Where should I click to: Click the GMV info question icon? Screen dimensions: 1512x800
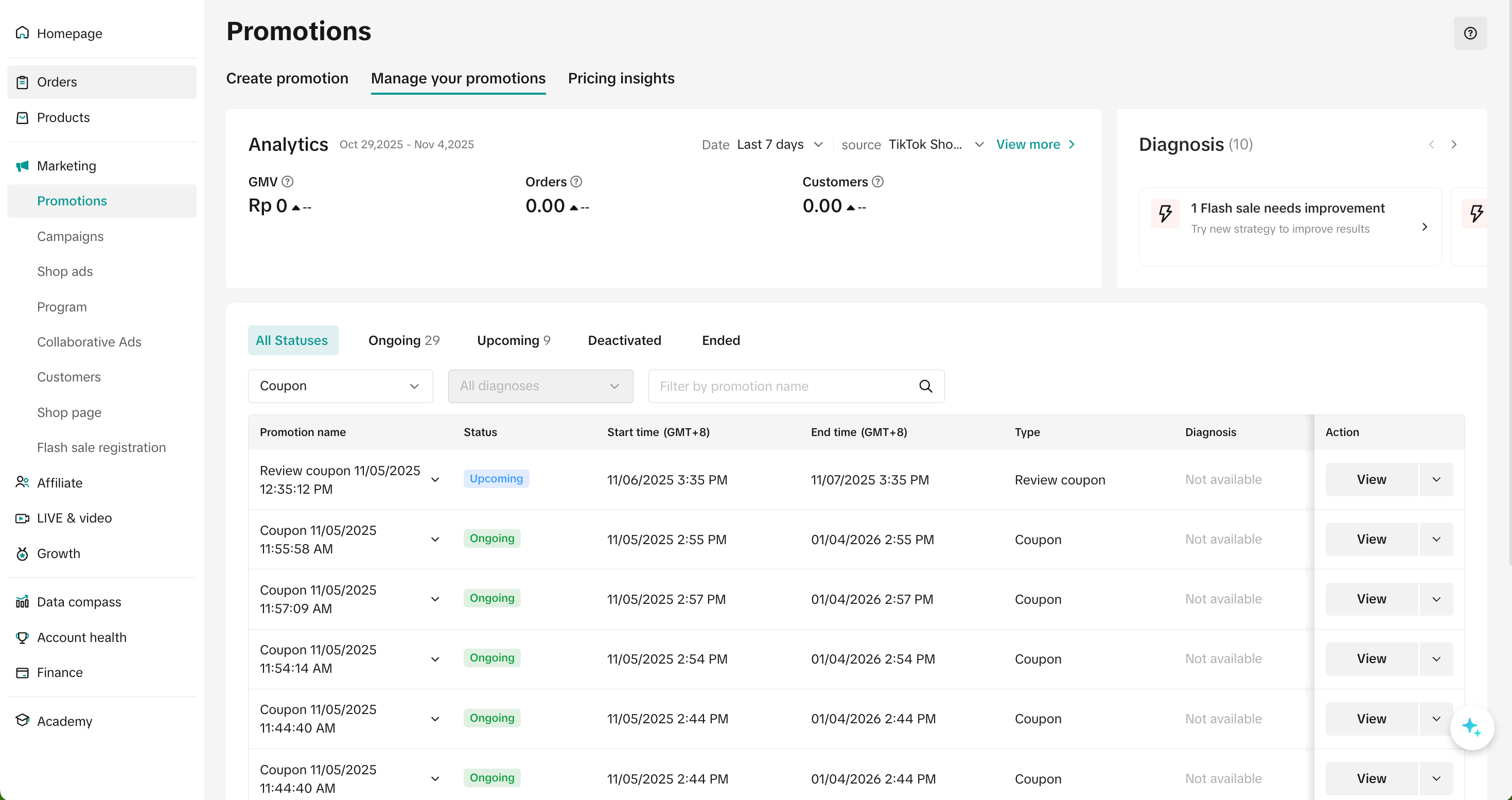[x=287, y=181]
